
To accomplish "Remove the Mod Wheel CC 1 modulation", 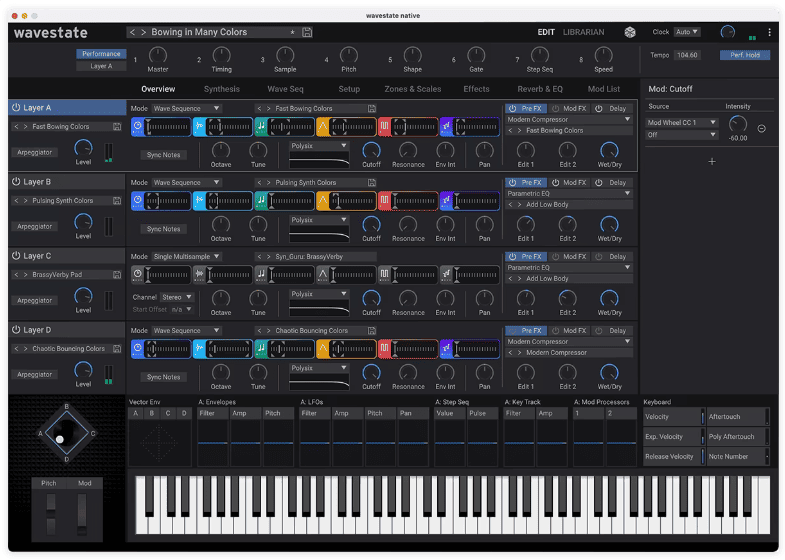I will click(x=761, y=129).
